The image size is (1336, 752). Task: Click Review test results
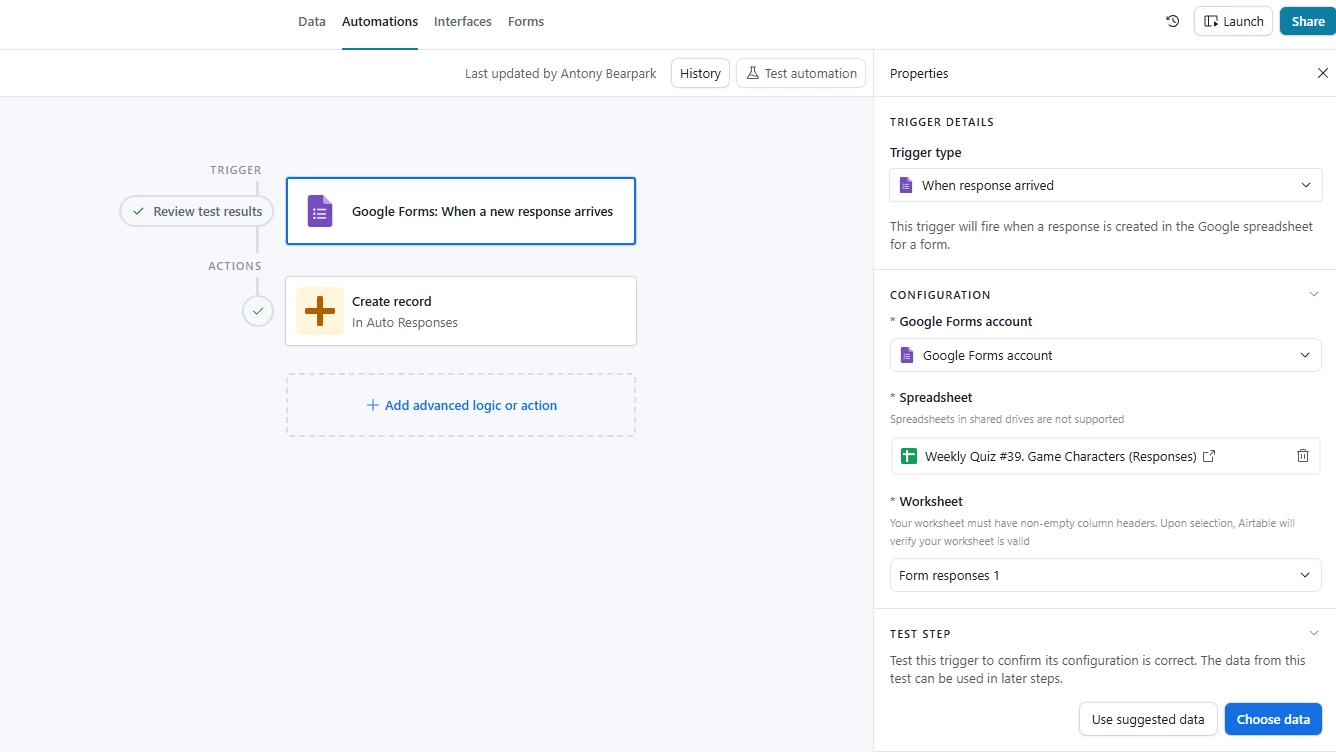coord(197,211)
